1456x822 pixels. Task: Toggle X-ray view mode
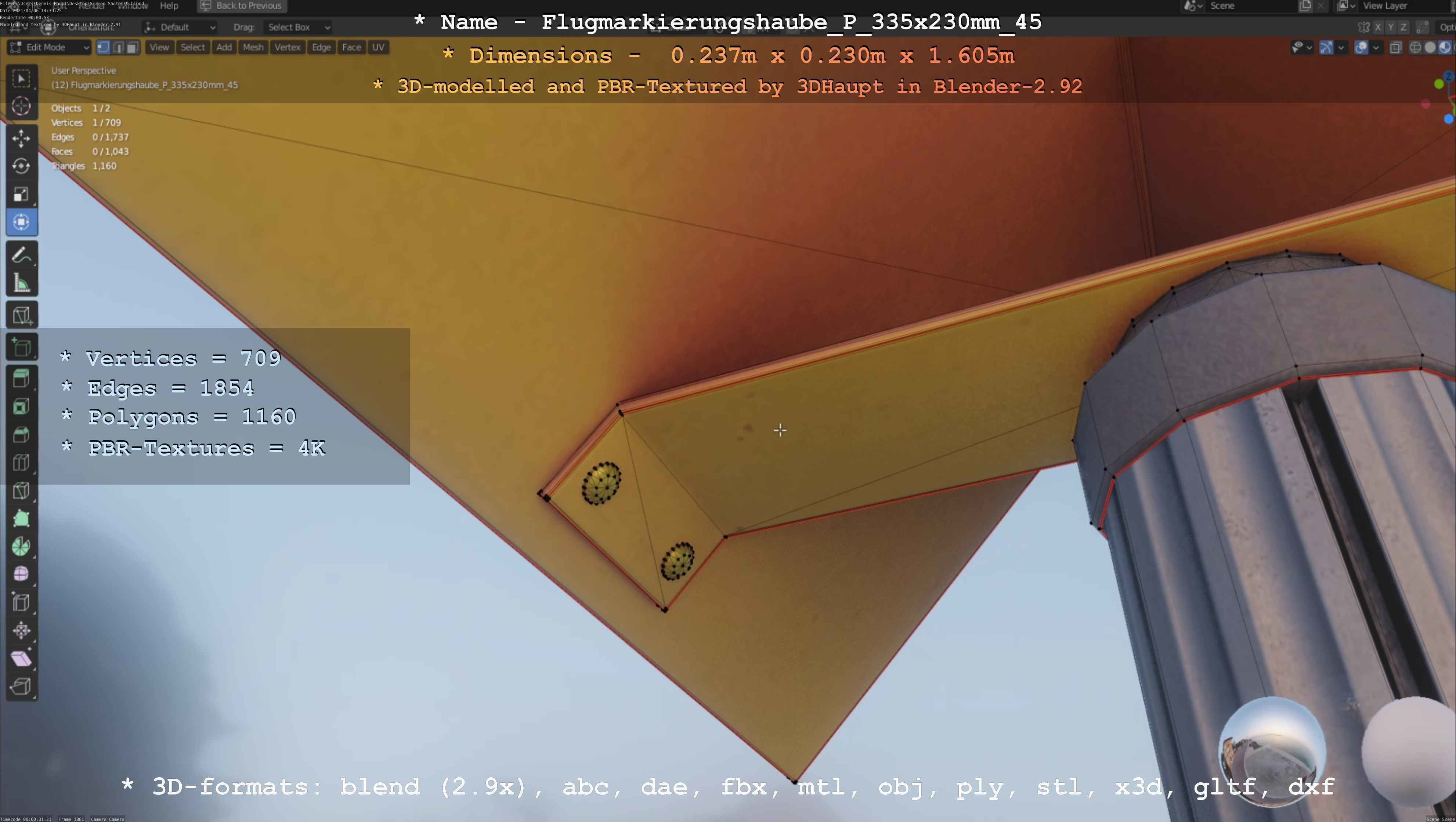[x=1395, y=47]
